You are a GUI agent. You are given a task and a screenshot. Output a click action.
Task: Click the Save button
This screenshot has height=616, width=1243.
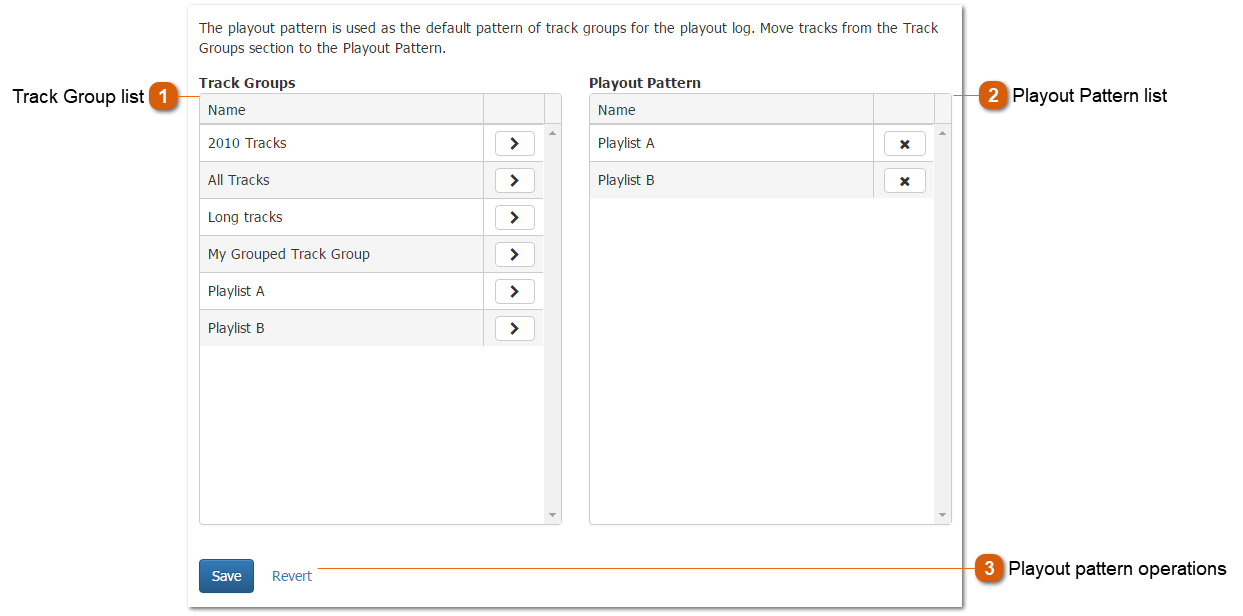coord(226,575)
